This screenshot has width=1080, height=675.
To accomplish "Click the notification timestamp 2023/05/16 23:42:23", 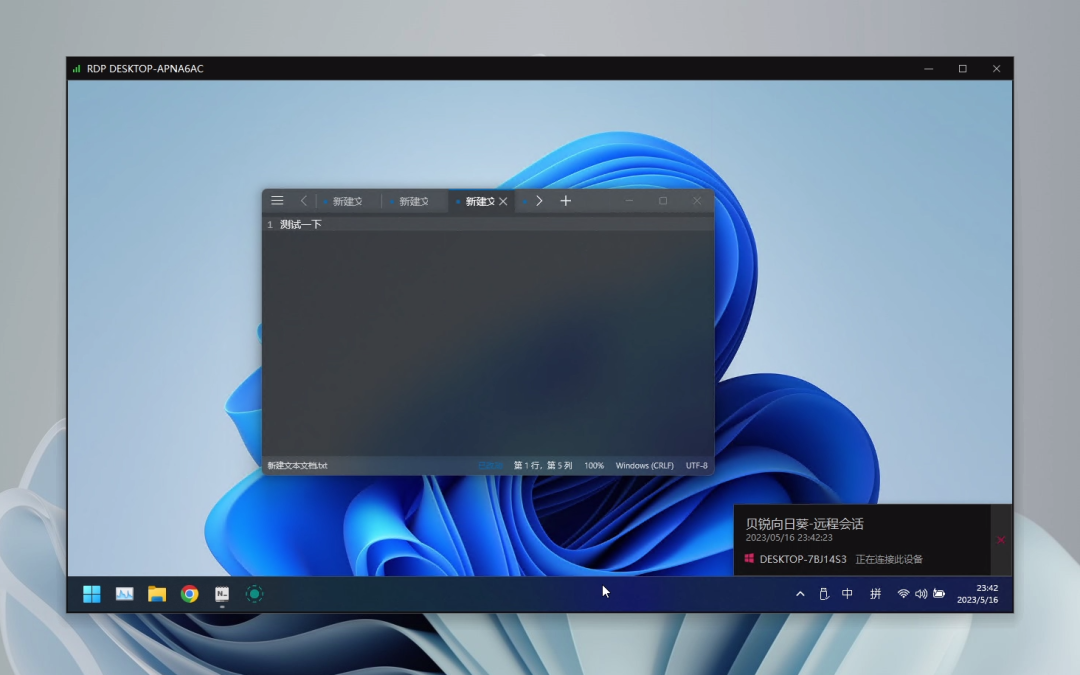I will [789, 537].
